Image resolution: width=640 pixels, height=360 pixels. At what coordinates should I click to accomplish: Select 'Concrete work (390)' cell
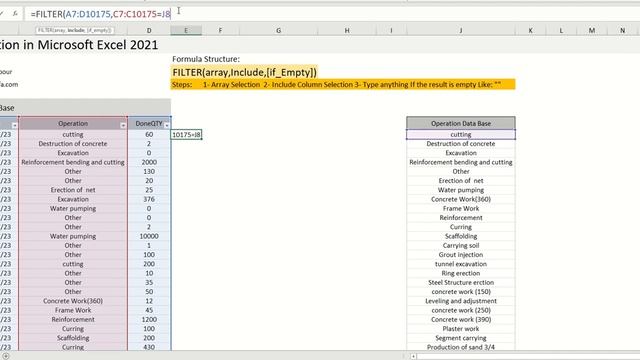461,319
